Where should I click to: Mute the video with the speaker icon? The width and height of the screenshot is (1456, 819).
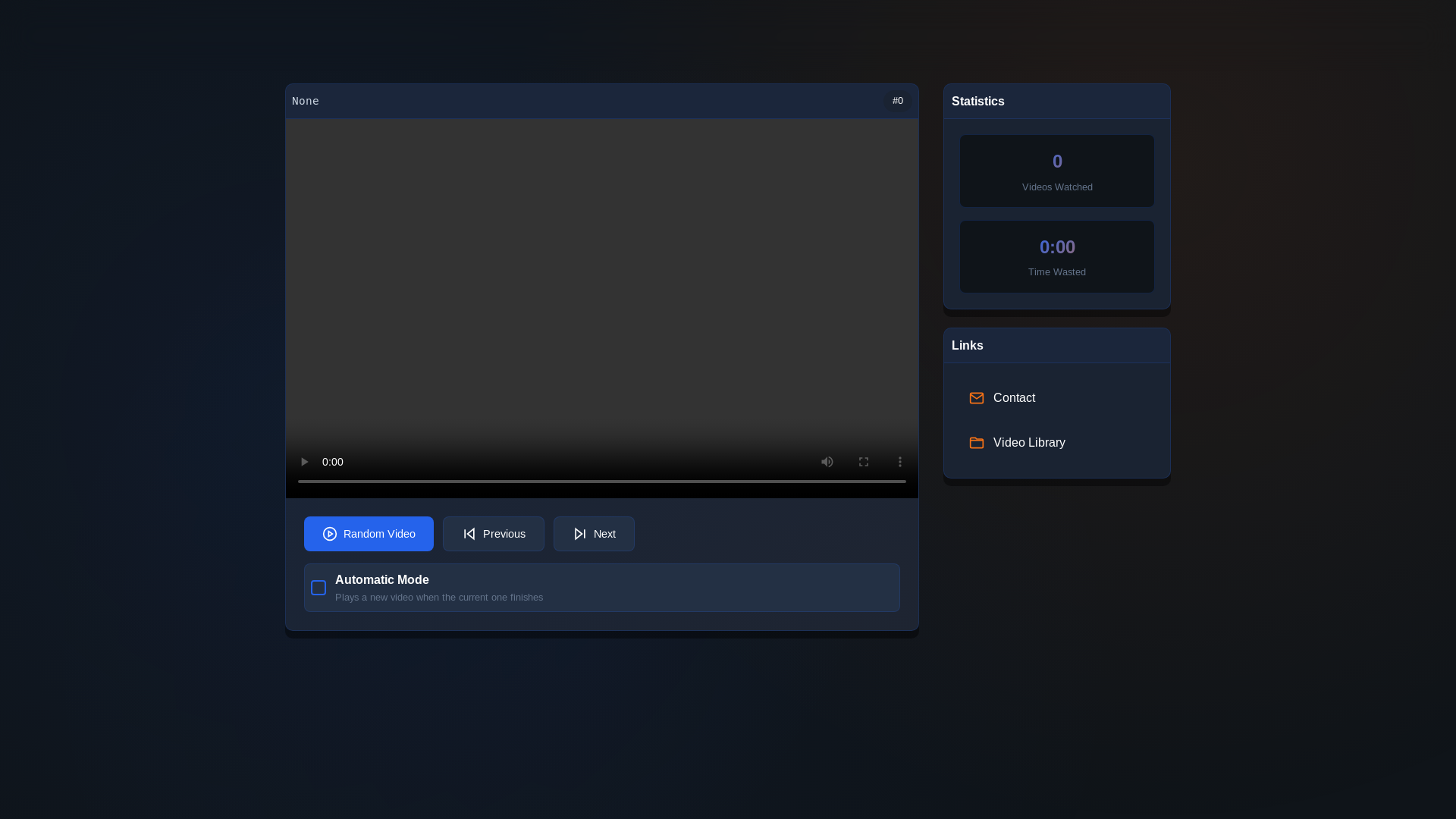[x=827, y=462]
